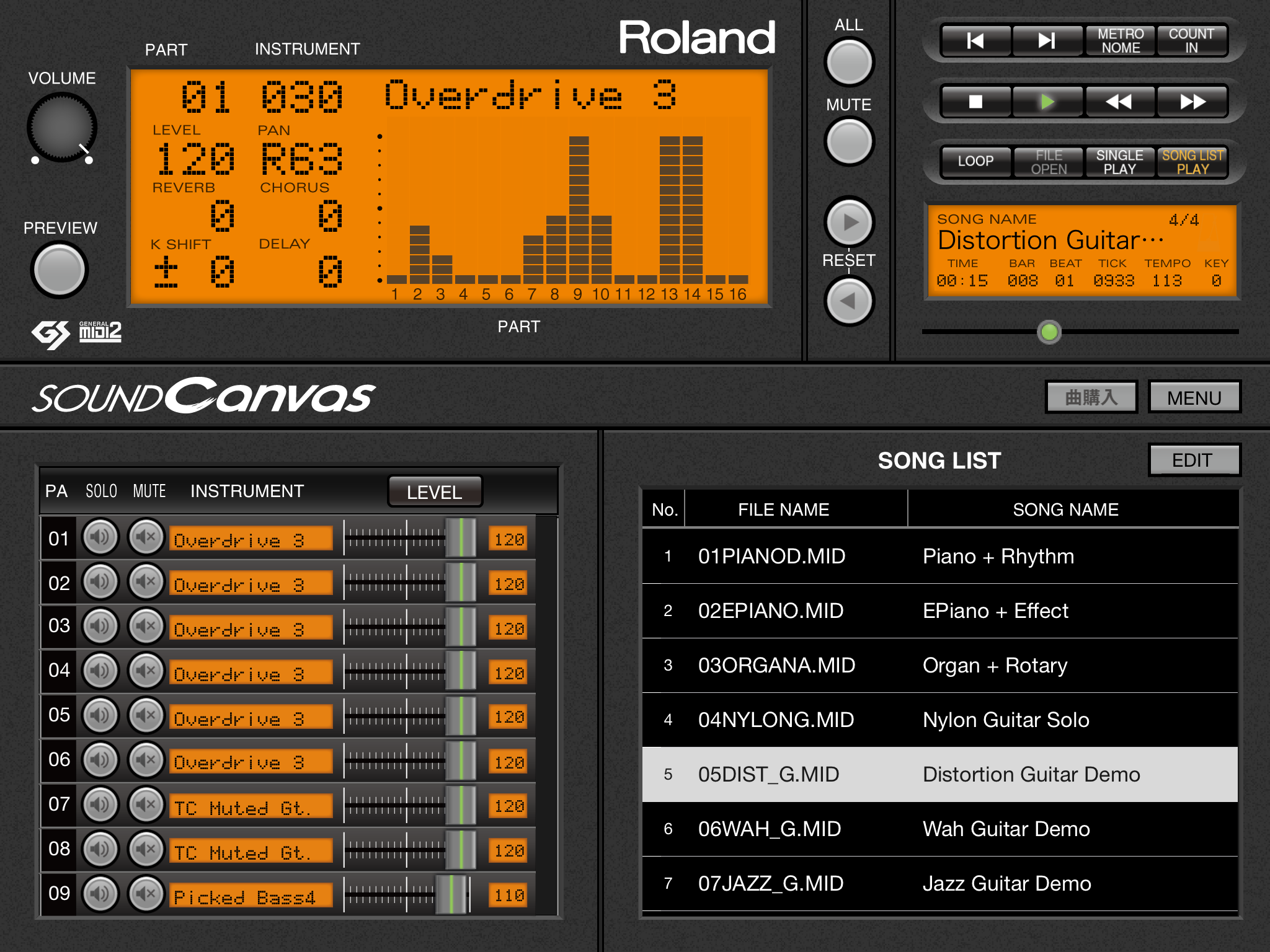Click the LCD K SHIFT value

pyautogui.click(x=194, y=272)
